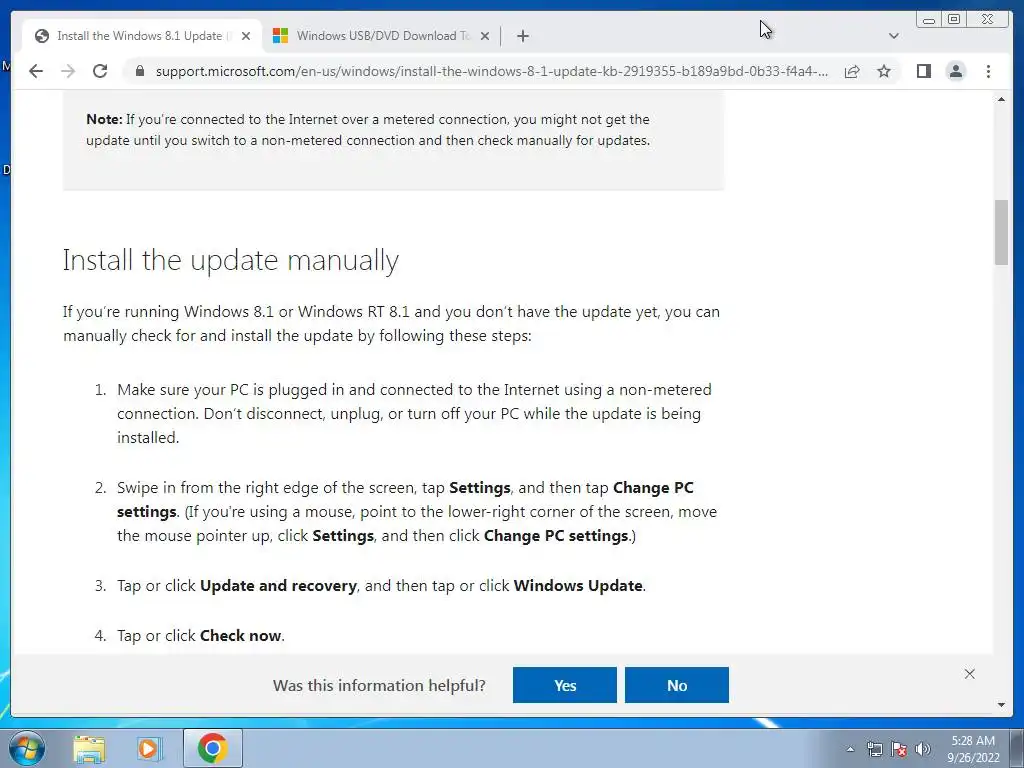This screenshot has width=1024, height=768.
Task: Click the Chrome taskbar icon
Action: click(212, 748)
